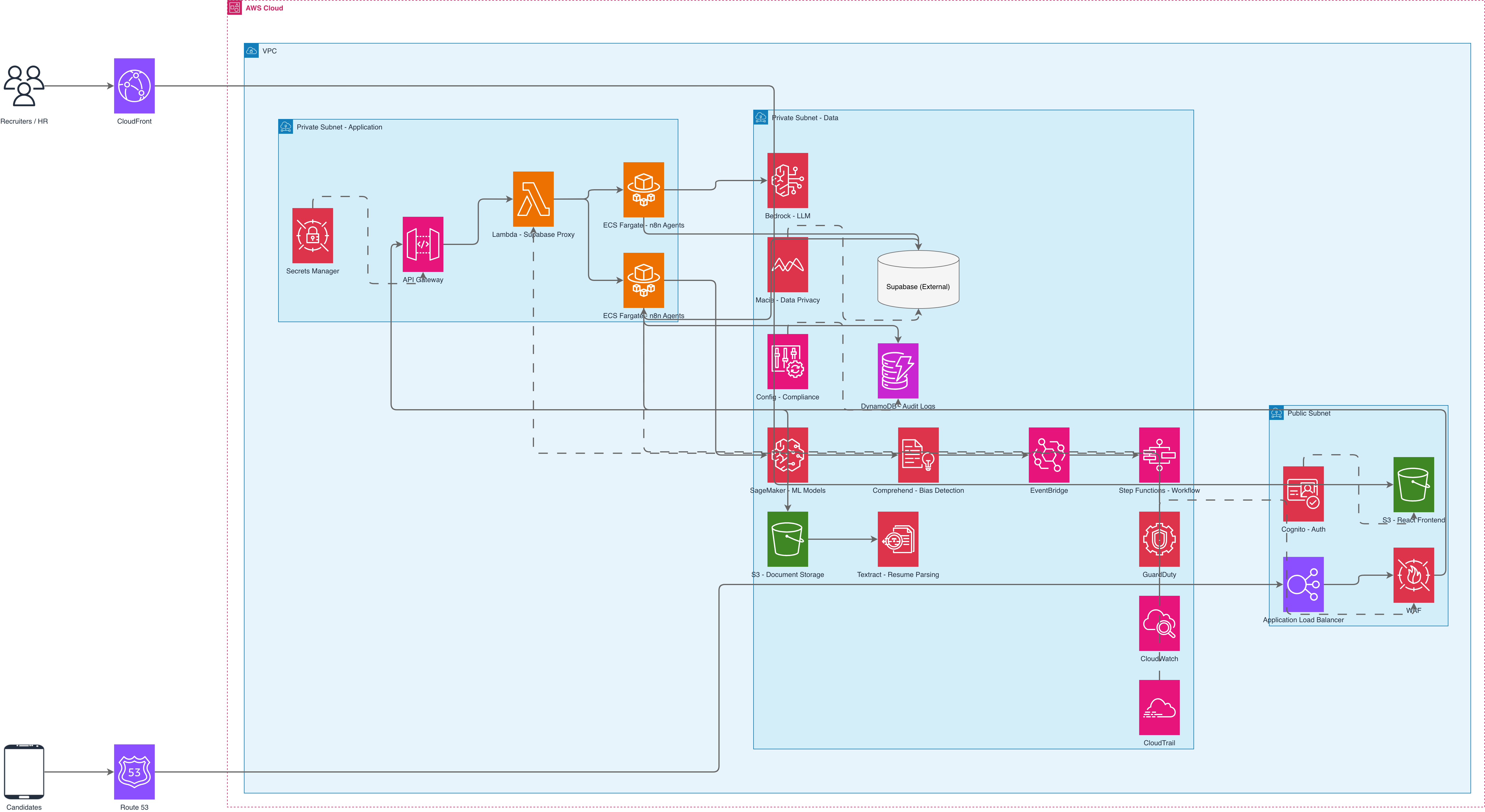
Task: Click the 'Candidates' label text
Action: 24,807
